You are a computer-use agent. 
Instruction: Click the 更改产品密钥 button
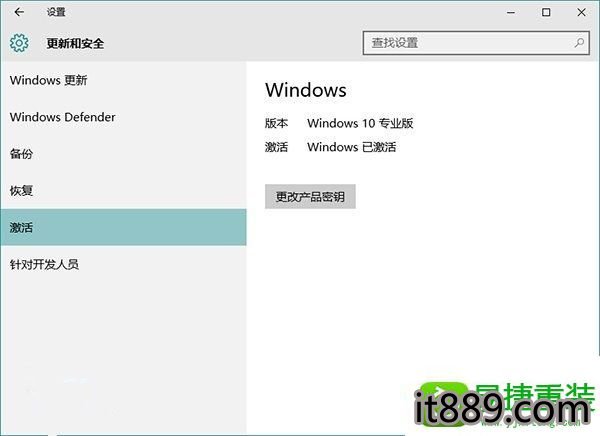click(x=310, y=197)
